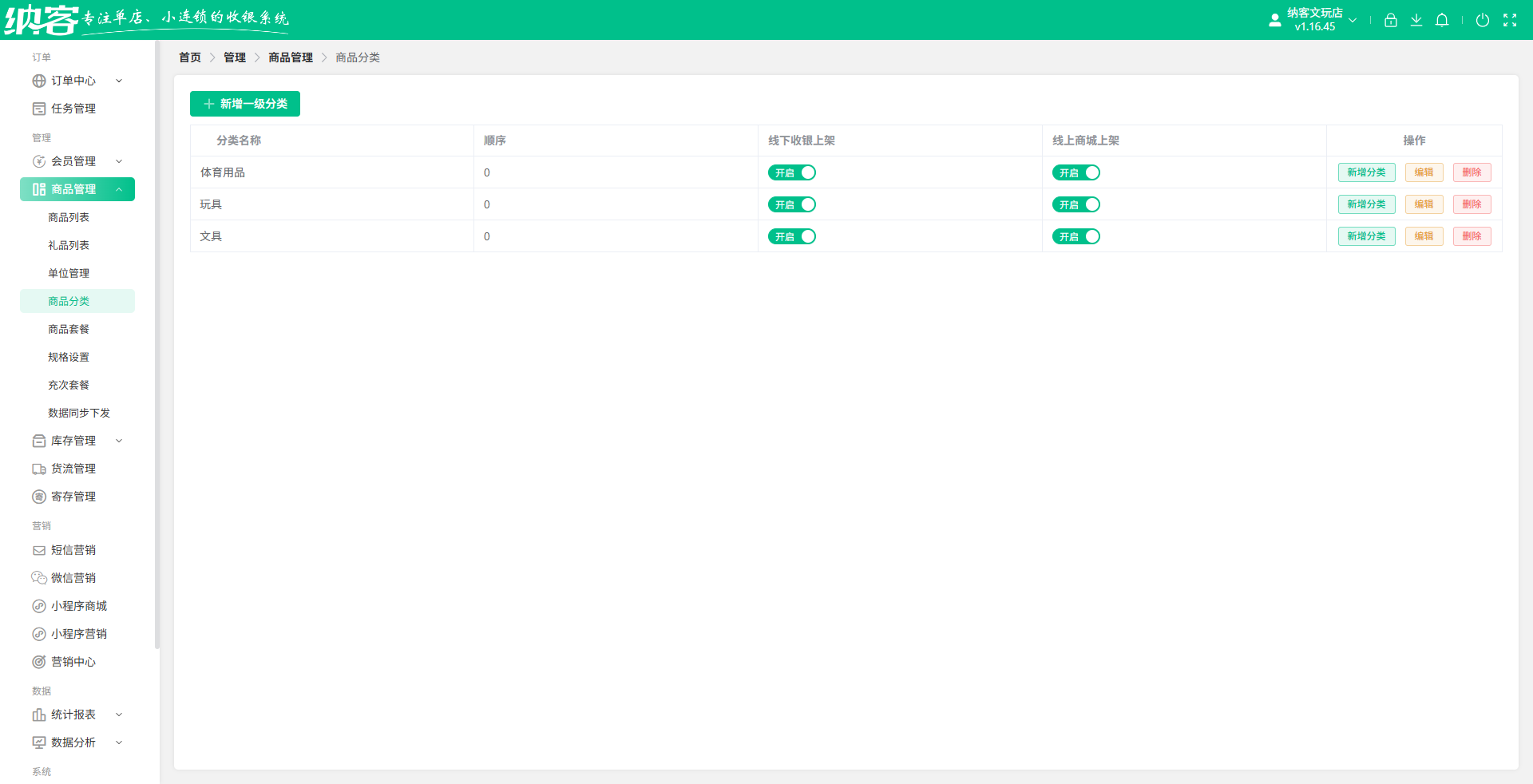The height and width of the screenshot is (784, 1533).
Task: Click the 短信营销 envelope icon
Action: tap(39, 550)
